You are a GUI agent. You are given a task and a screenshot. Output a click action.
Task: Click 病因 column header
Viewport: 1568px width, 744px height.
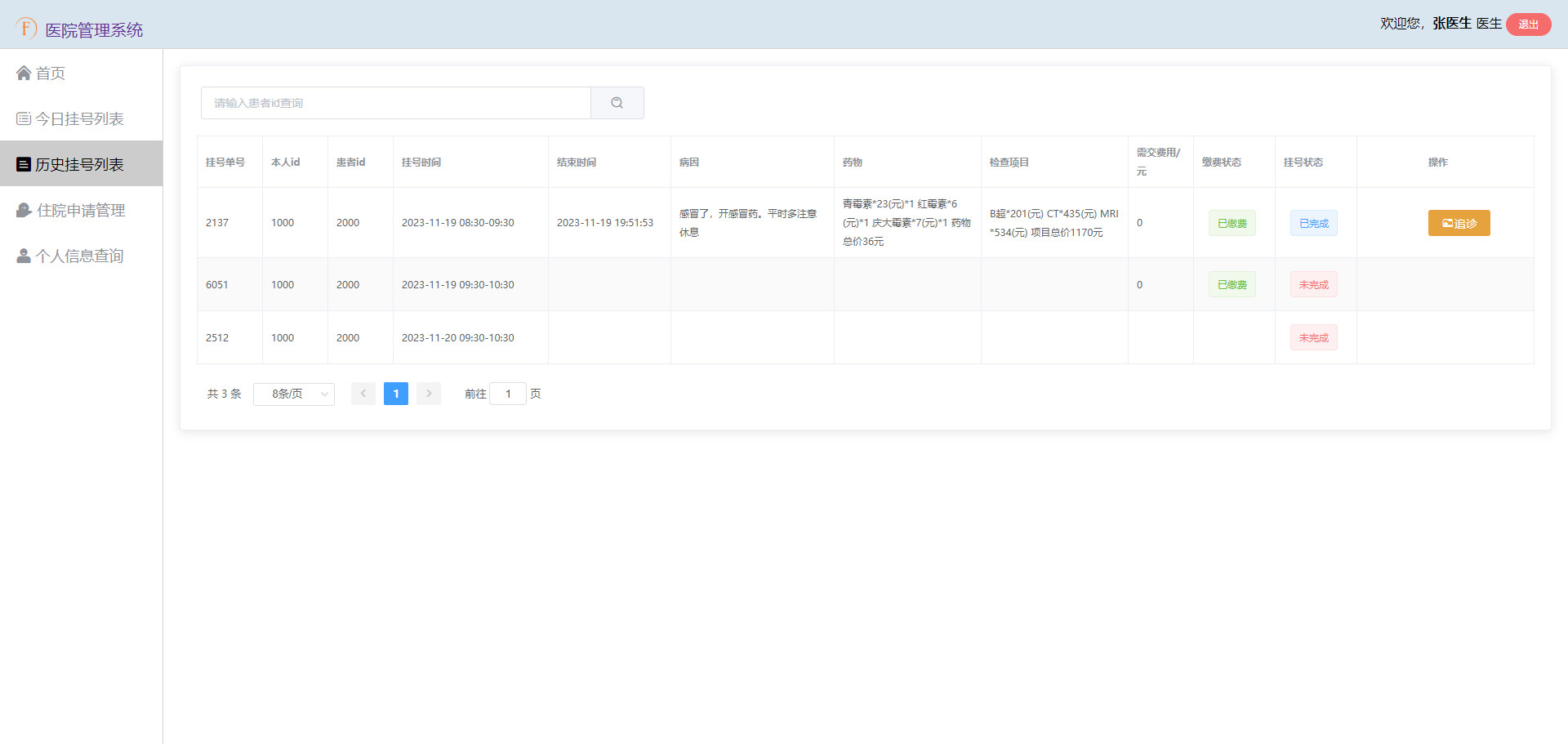point(752,162)
